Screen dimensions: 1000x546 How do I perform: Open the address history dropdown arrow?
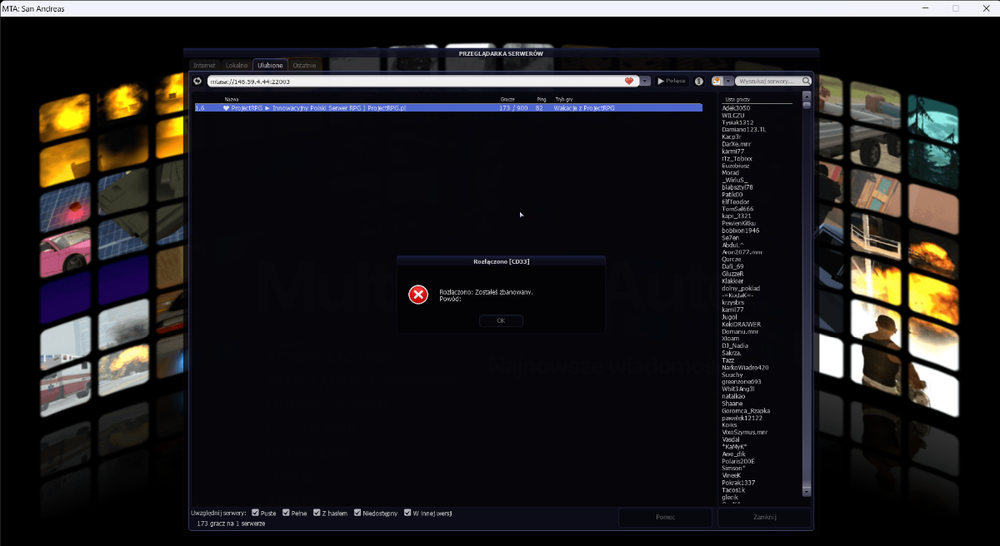click(645, 81)
